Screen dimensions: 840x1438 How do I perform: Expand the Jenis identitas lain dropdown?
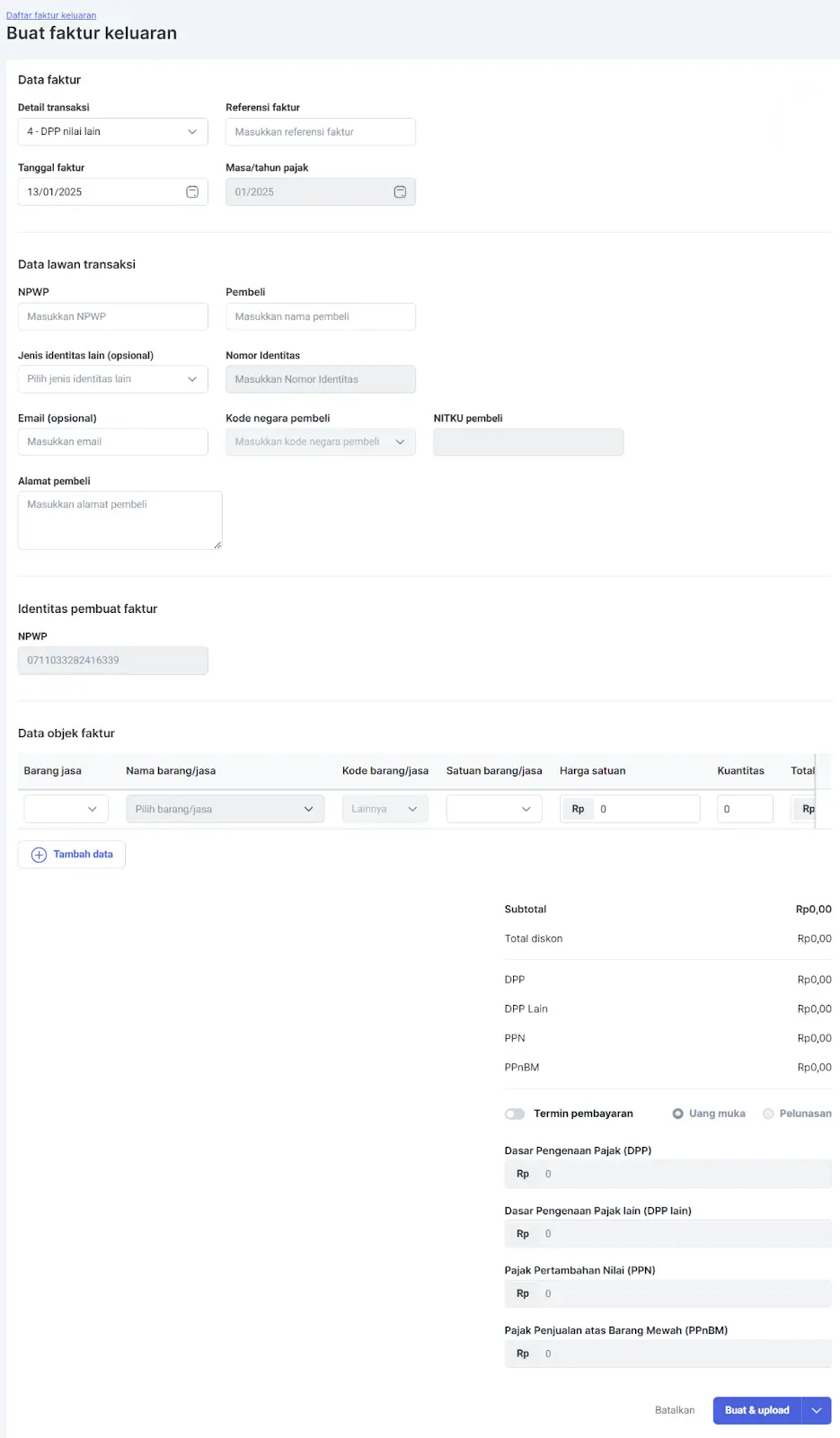[x=113, y=379]
